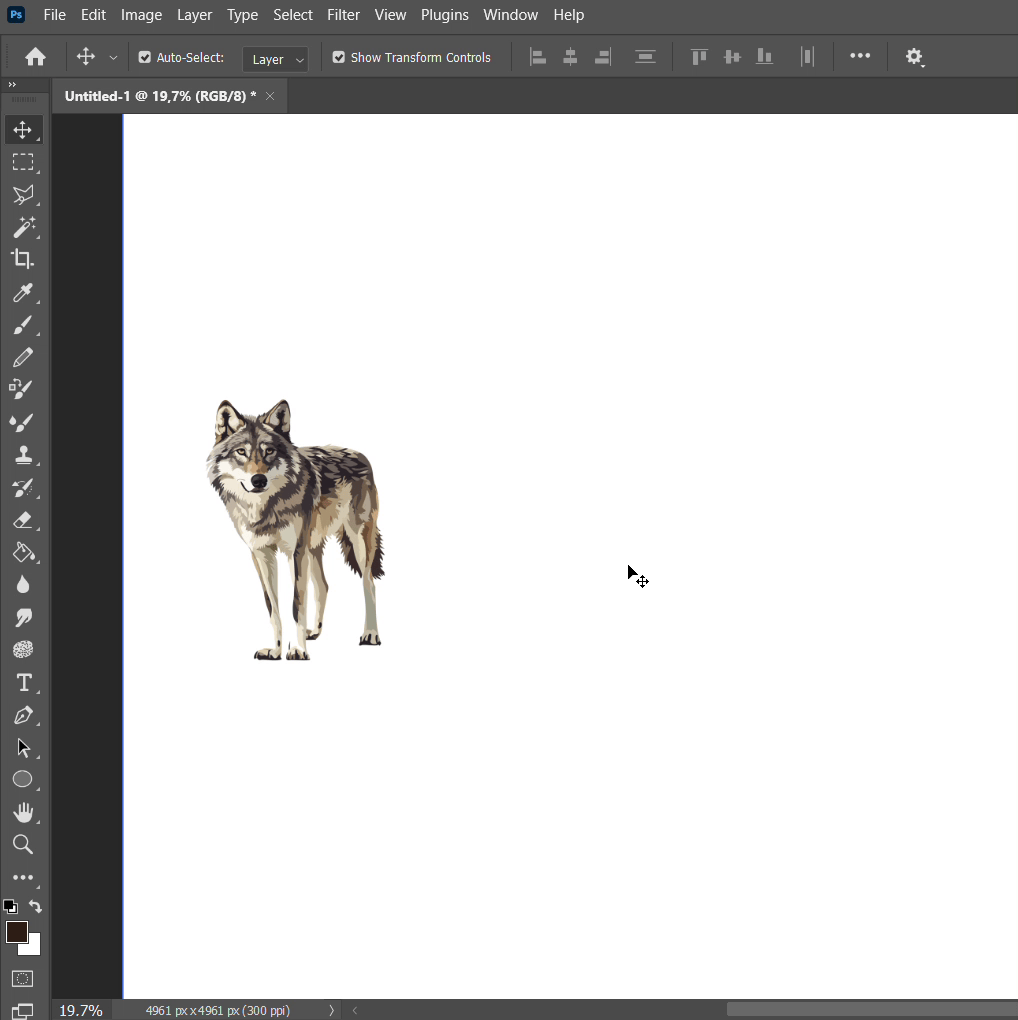Pick the Eyedropper tool
The height and width of the screenshot is (1020, 1018).
[22, 293]
